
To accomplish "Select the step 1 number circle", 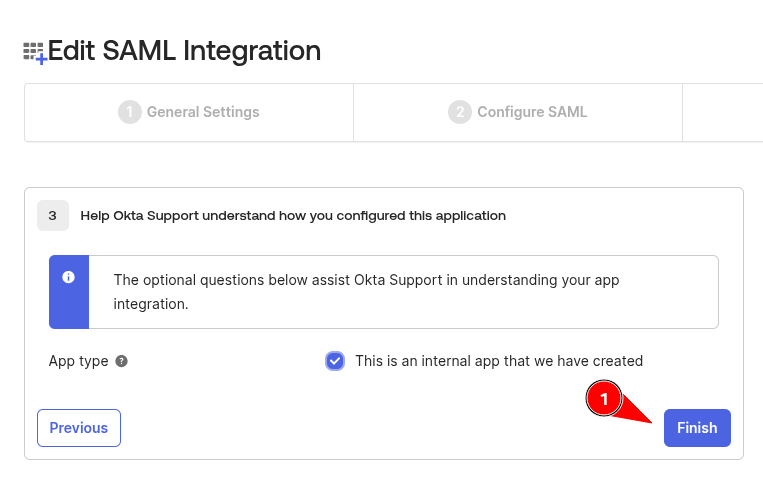I will tap(129, 112).
